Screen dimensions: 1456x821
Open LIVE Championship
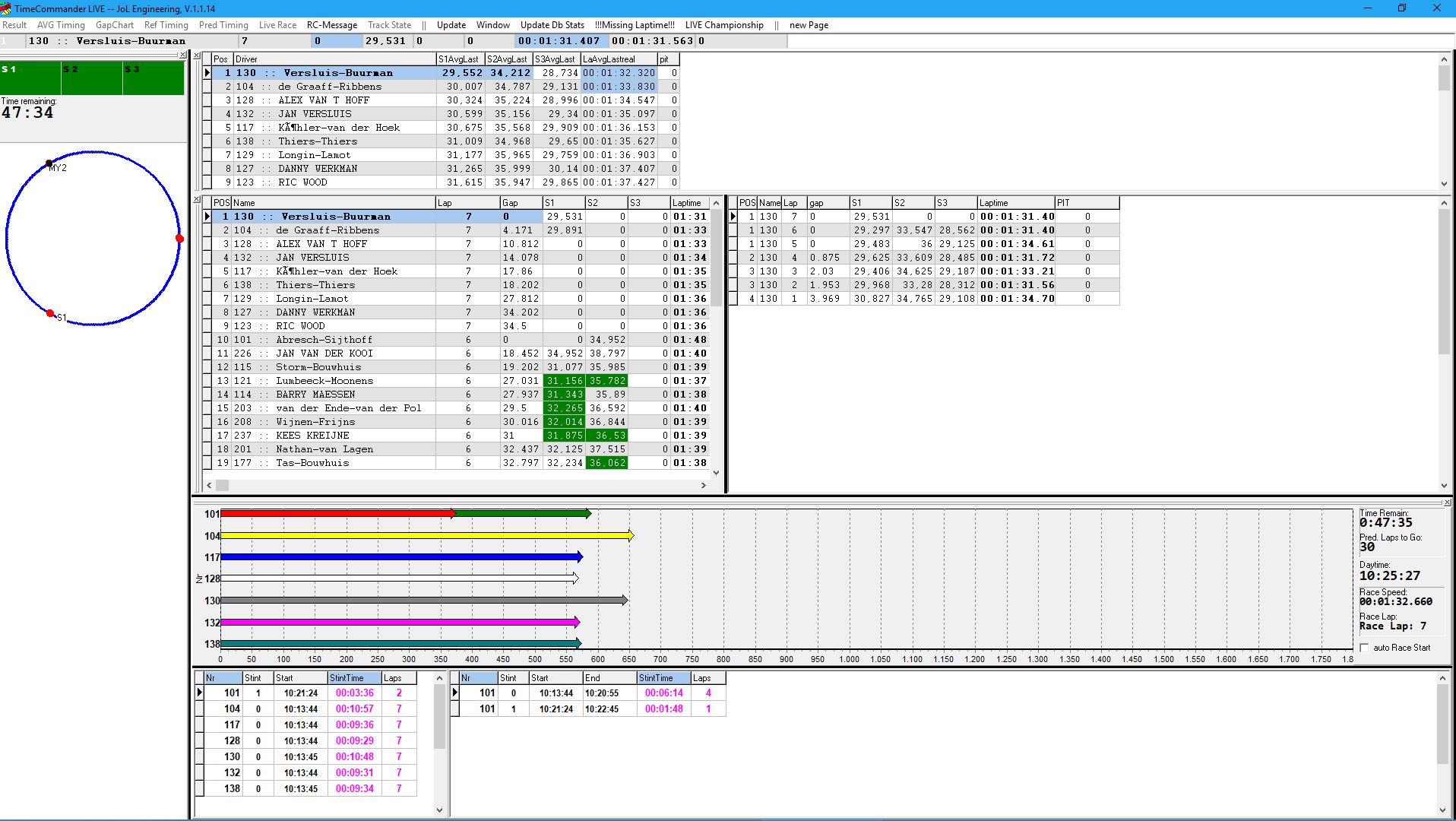click(724, 25)
